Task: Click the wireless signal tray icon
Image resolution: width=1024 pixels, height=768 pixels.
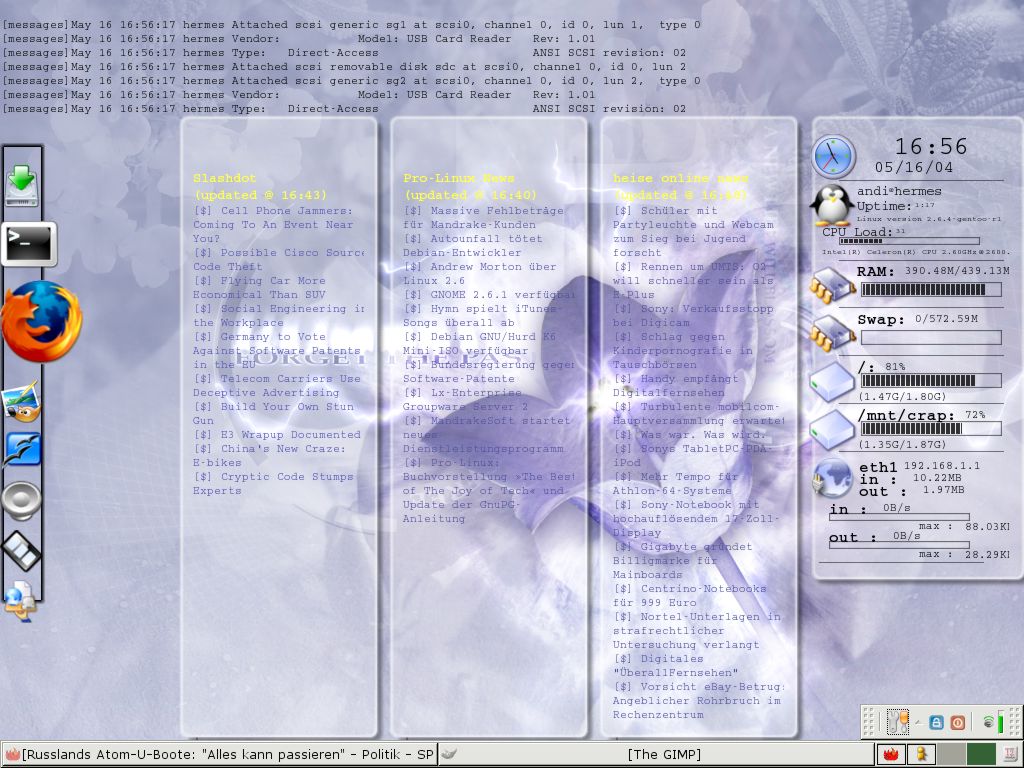Action: click(x=990, y=722)
